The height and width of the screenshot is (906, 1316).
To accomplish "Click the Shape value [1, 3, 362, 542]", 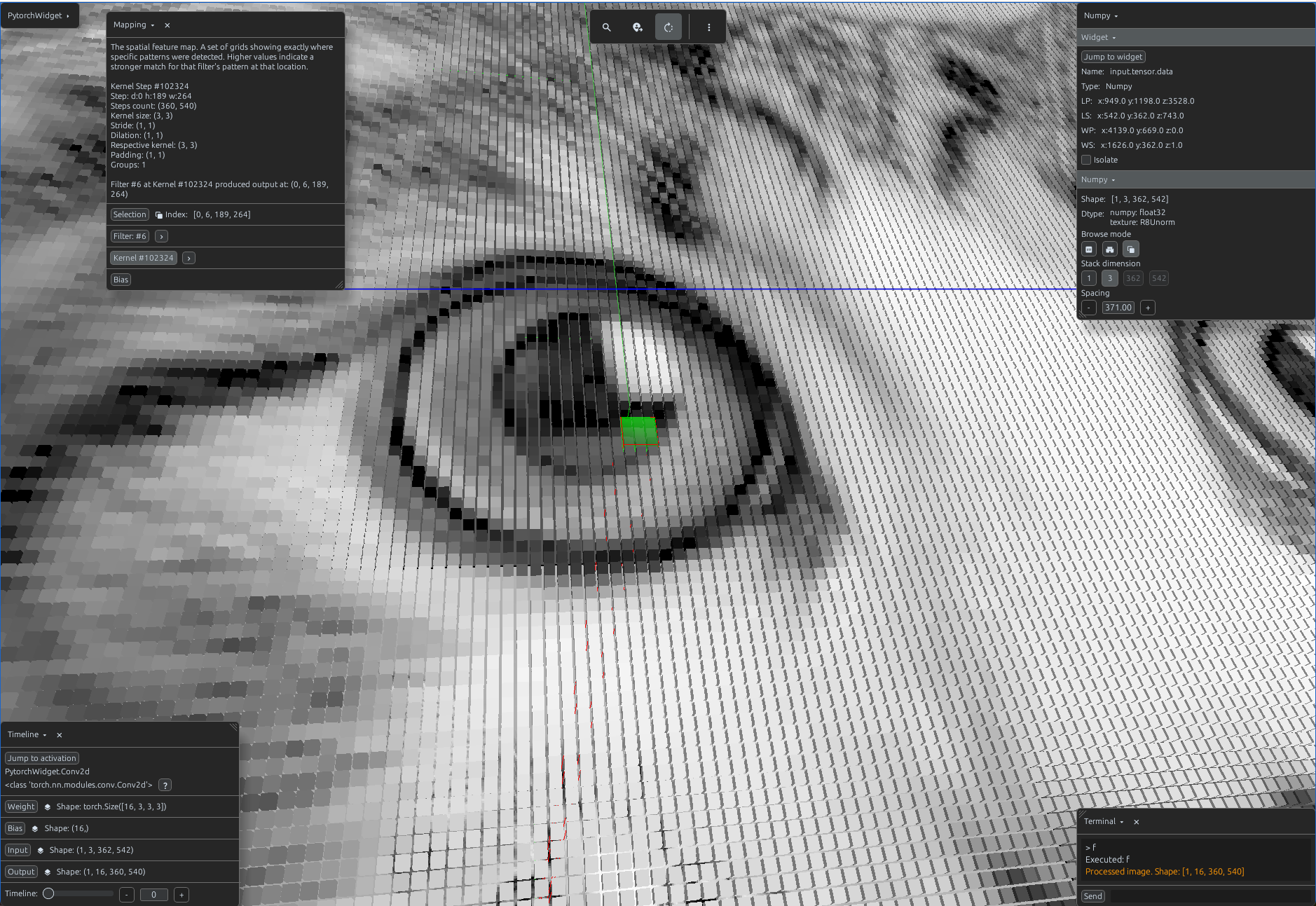I will [1139, 200].
